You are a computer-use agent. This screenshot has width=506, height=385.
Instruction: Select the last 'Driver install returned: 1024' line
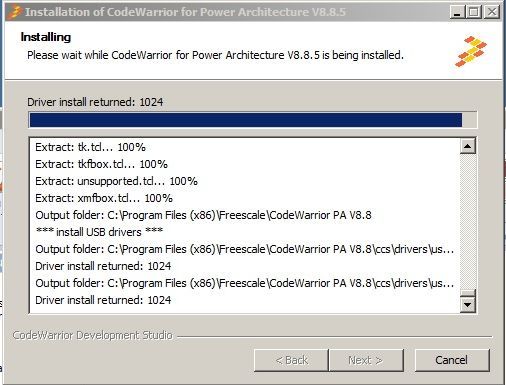pos(103,300)
